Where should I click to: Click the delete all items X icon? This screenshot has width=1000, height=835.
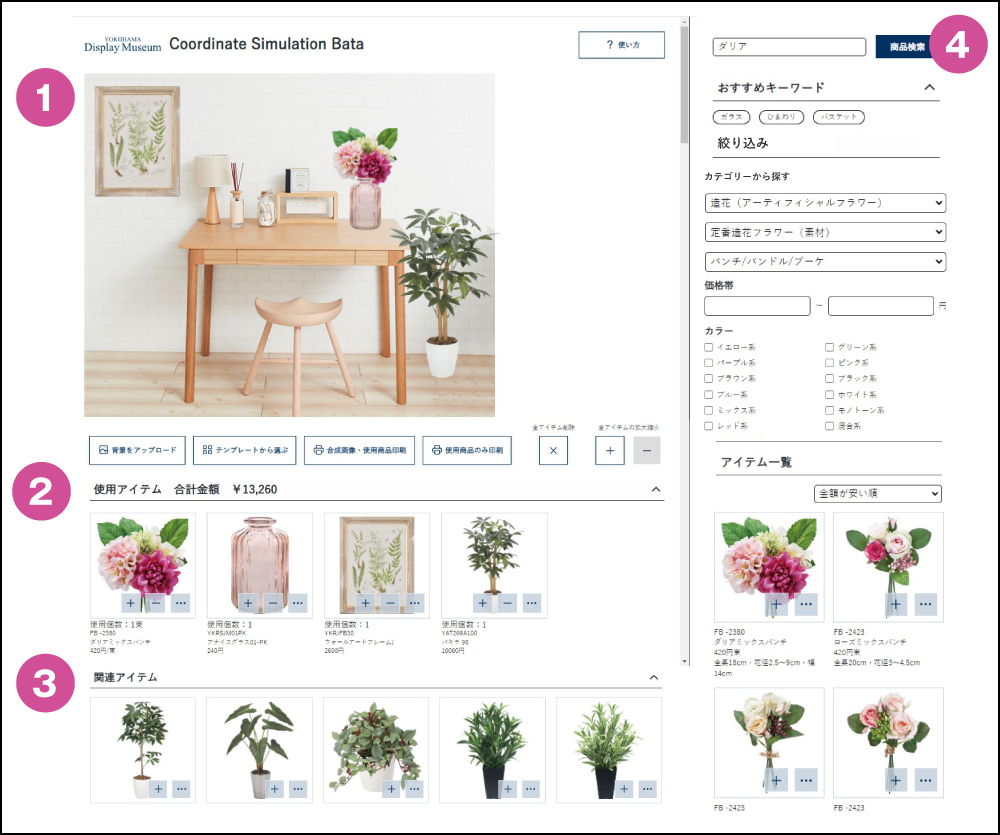(x=553, y=450)
